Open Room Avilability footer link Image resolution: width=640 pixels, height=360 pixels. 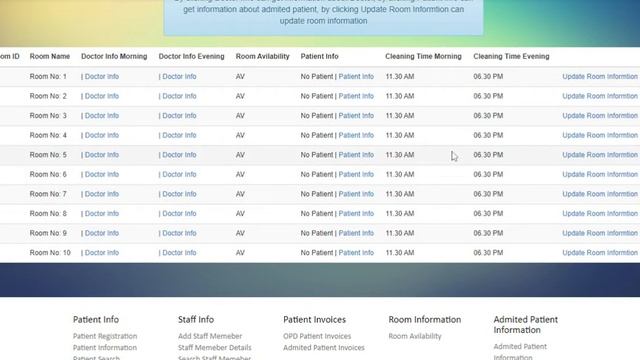415,336
